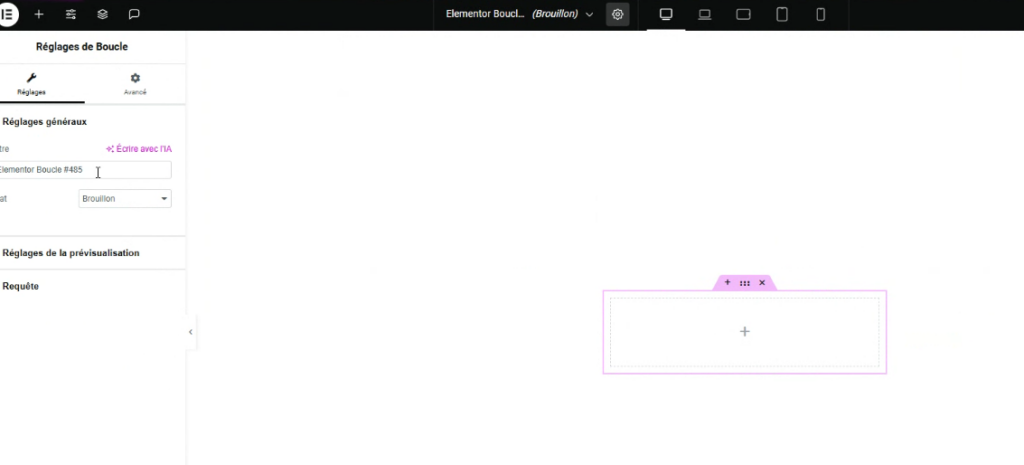The width and height of the screenshot is (1024, 465).
Task: Open site settings sliders icon
Action: coord(71,15)
